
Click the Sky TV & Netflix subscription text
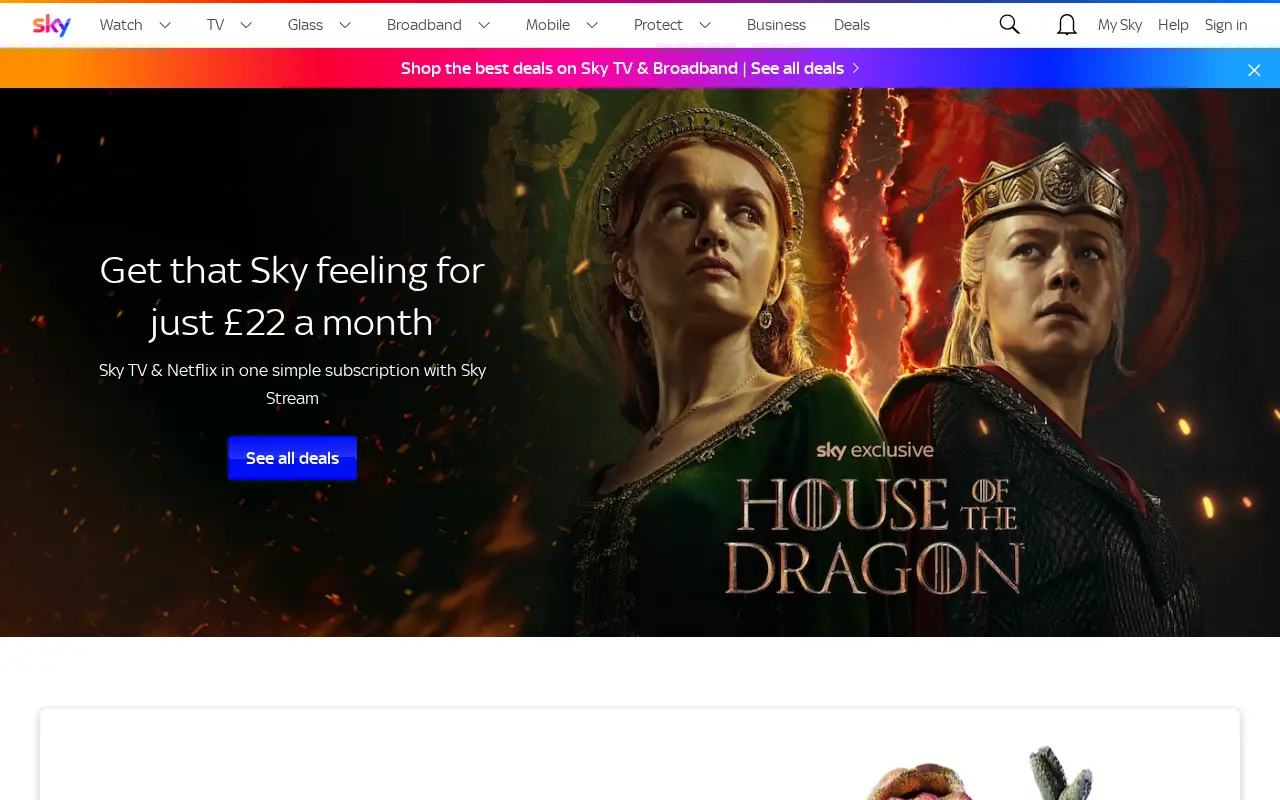(x=292, y=384)
